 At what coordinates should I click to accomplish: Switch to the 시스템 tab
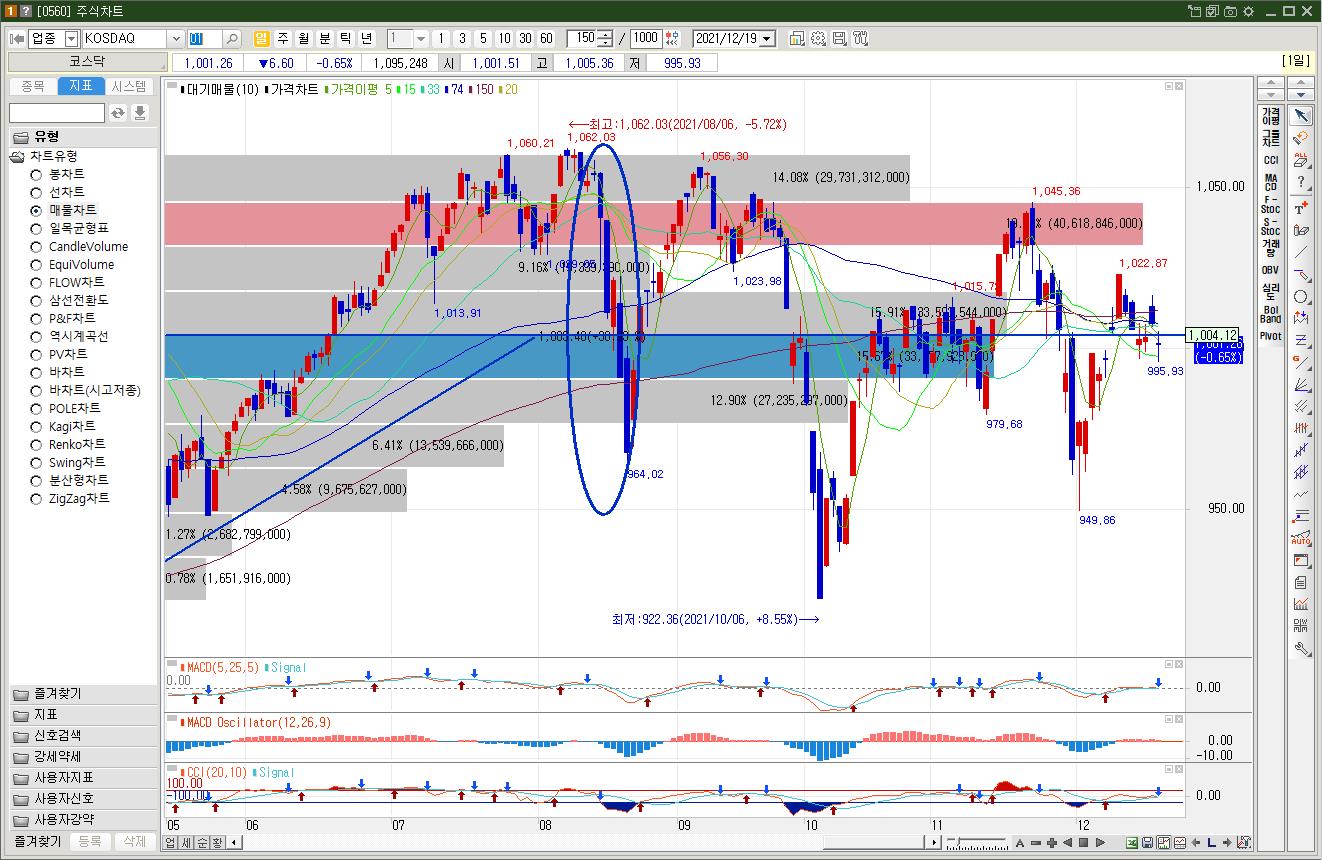pos(130,86)
